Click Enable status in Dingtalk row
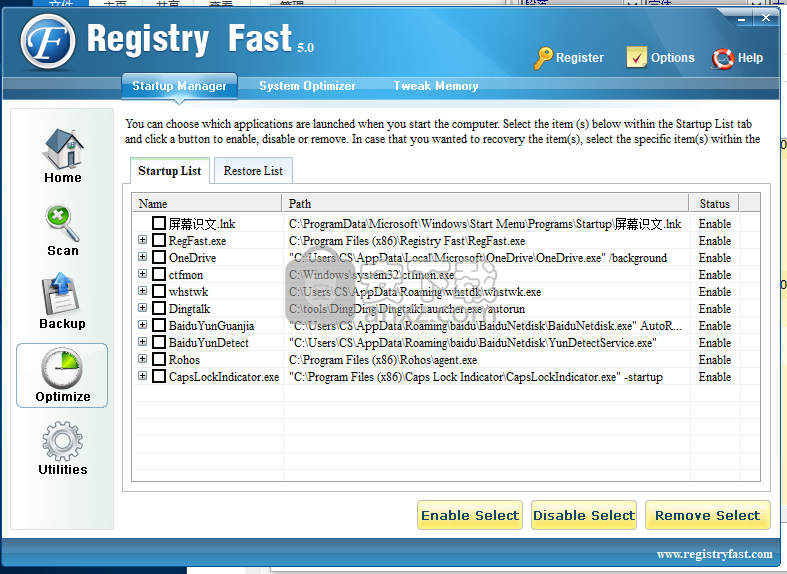Image resolution: width=787 pixels, height=574 pixels. (715, 309)
